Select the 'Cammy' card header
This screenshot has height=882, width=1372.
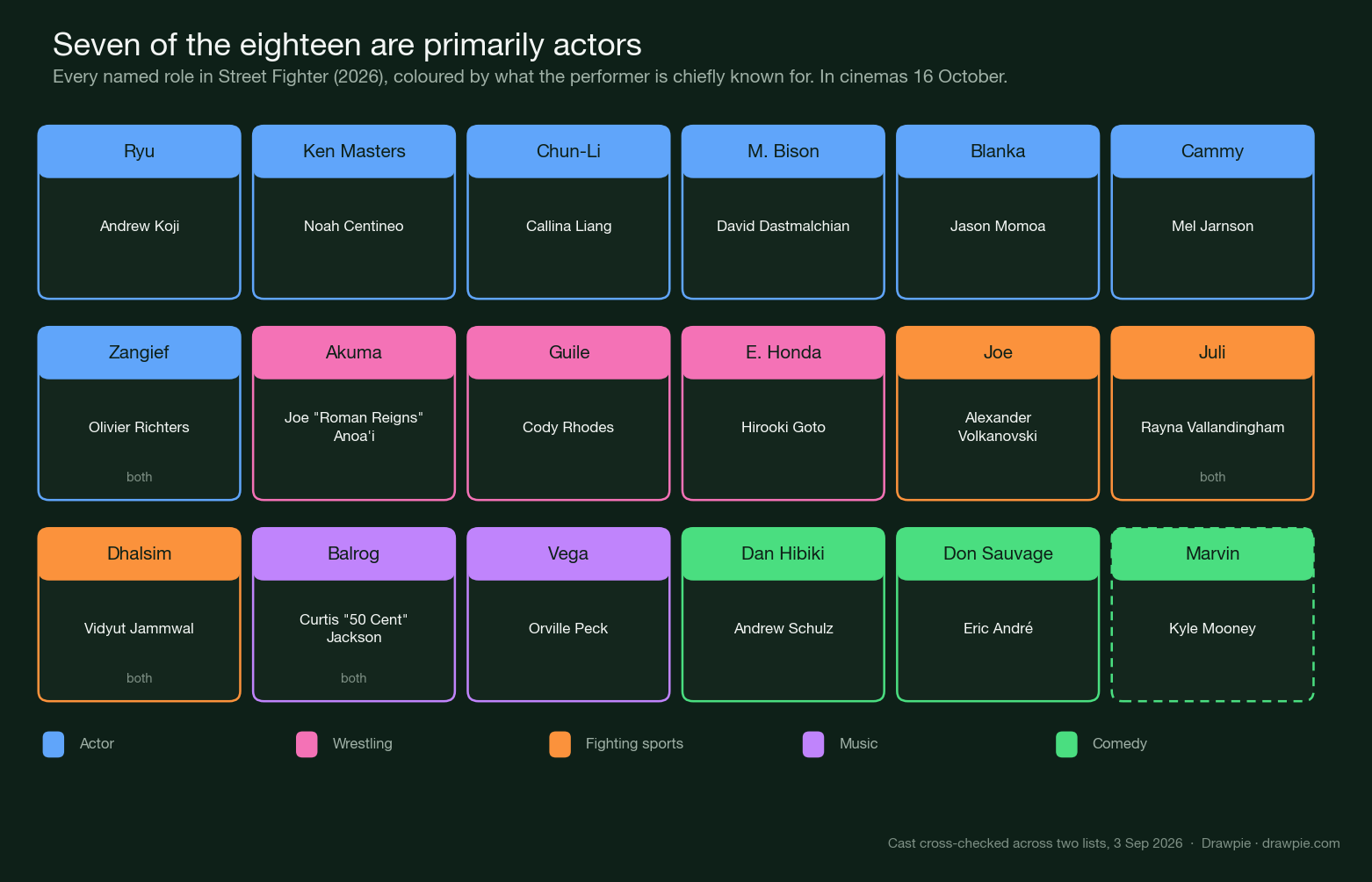click(1212, 151)
